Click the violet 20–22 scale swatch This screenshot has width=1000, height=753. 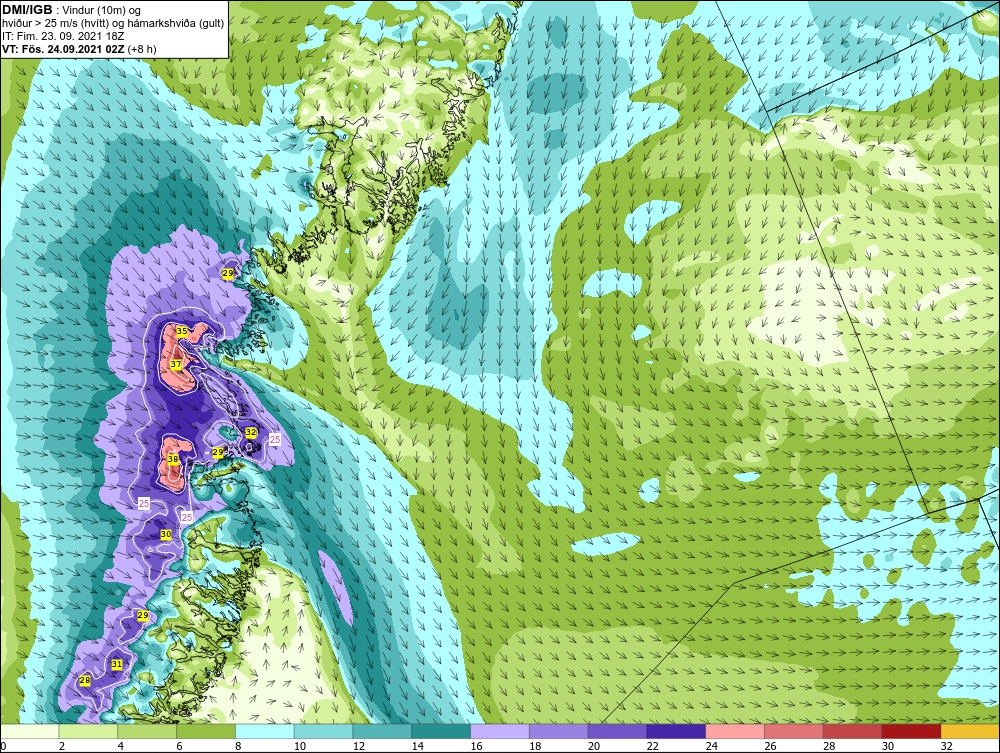click(617, 731)
